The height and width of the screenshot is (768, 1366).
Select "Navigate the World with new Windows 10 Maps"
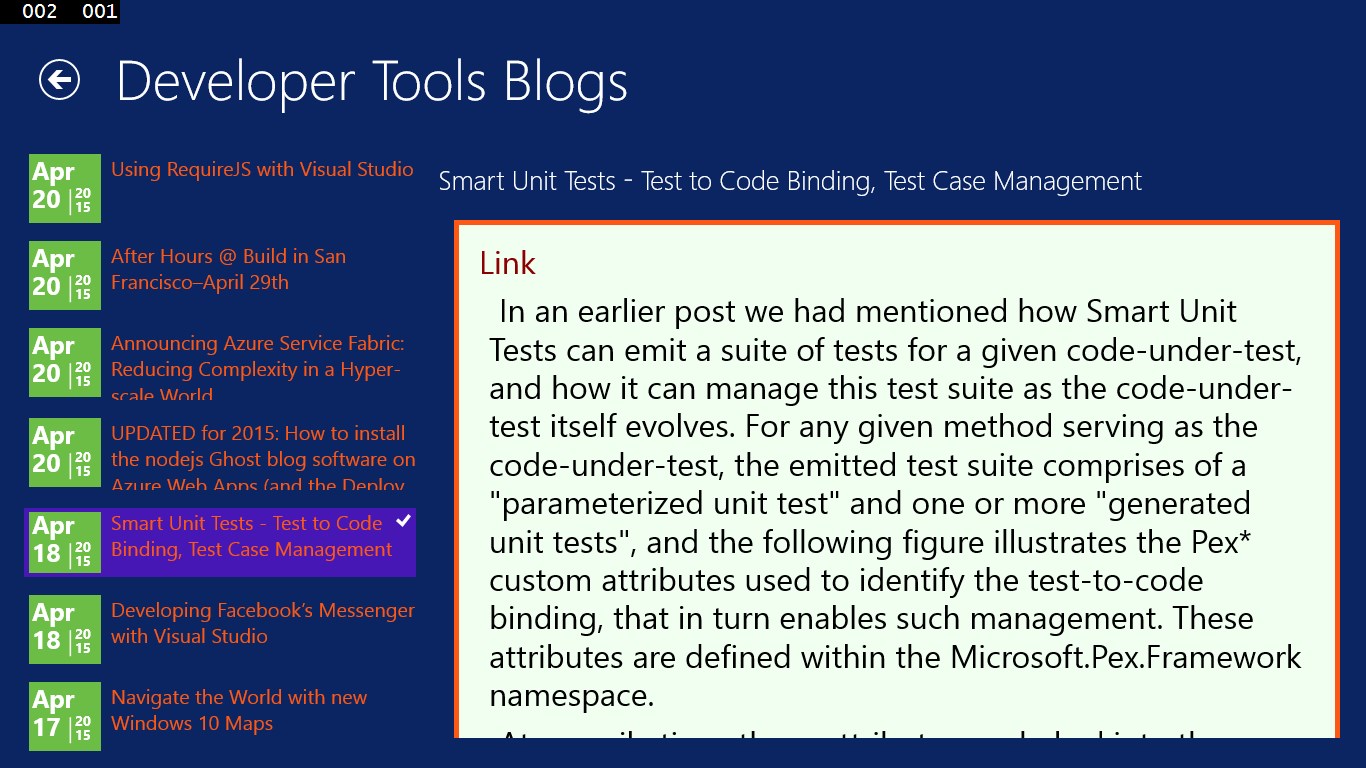pos(239,709)
